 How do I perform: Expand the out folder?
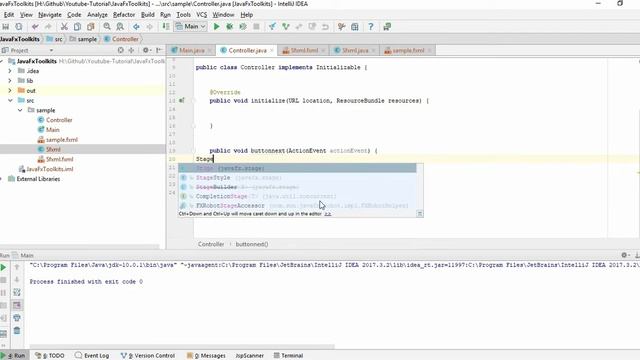pos(10,91)
